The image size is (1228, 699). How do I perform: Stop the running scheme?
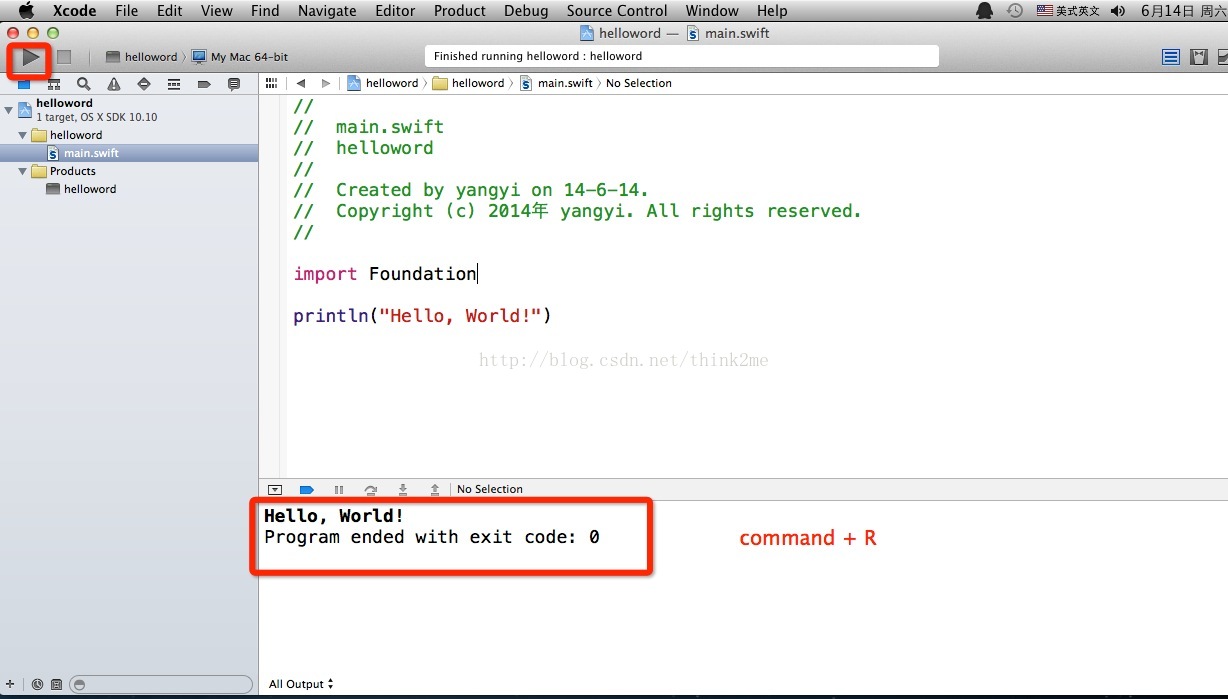[x=63, y=57]
